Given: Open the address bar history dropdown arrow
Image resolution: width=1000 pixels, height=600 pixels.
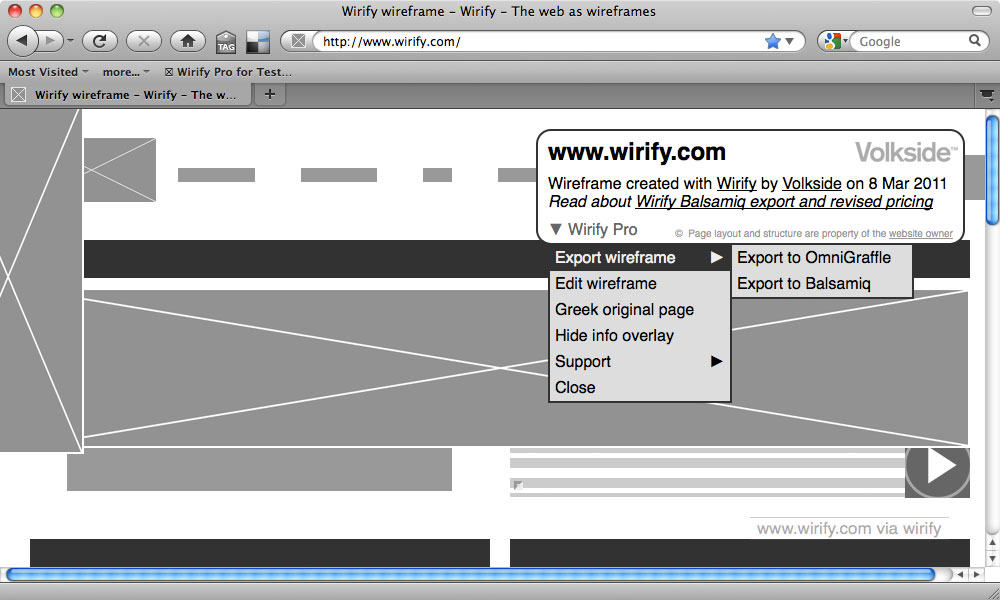Looking at the screenshot, I should (790, 41).
